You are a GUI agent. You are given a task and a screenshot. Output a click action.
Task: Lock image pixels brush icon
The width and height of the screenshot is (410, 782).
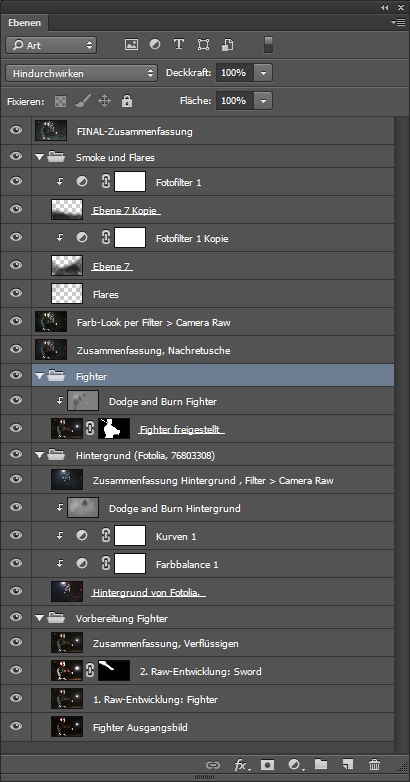tap(82, 101)
